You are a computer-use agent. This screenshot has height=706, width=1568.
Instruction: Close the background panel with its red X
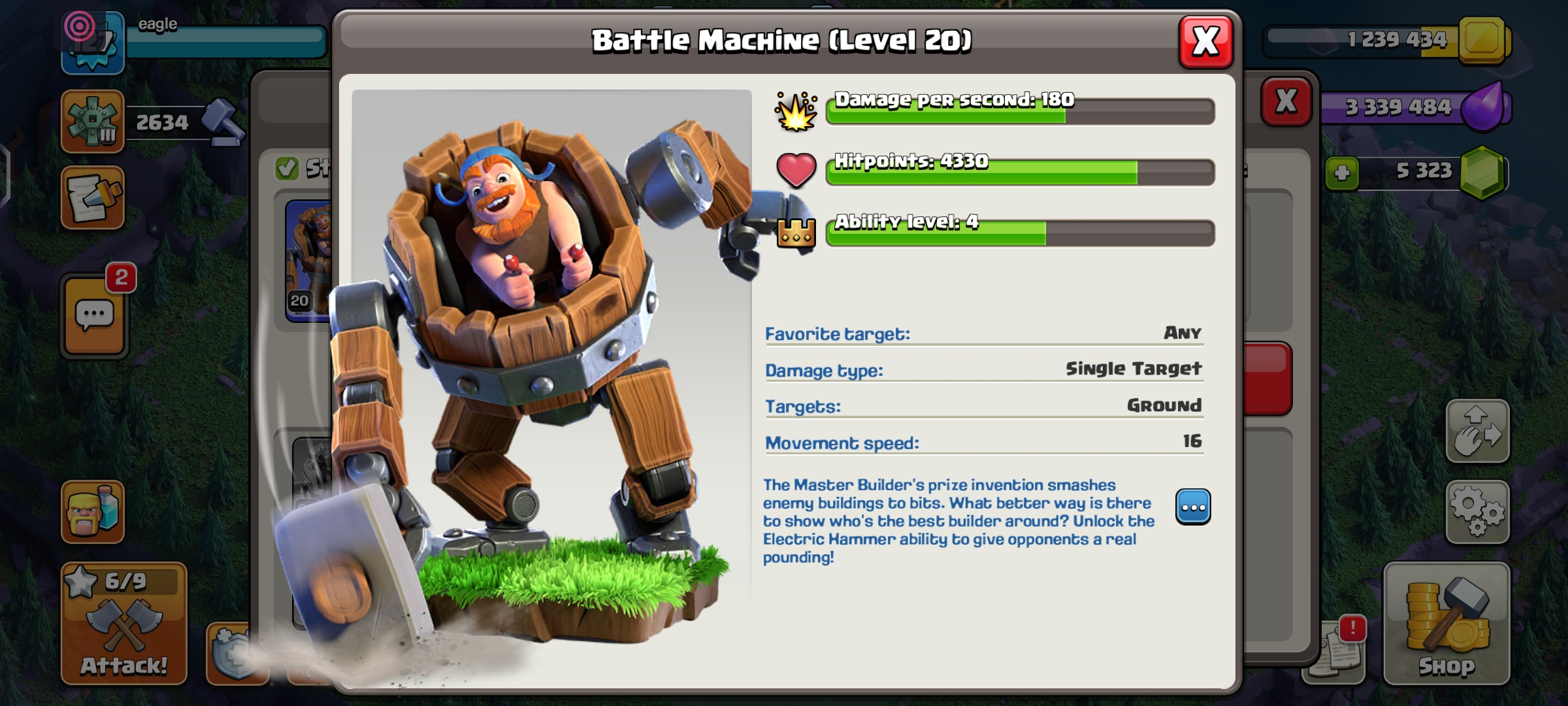tap(1286, 101)
